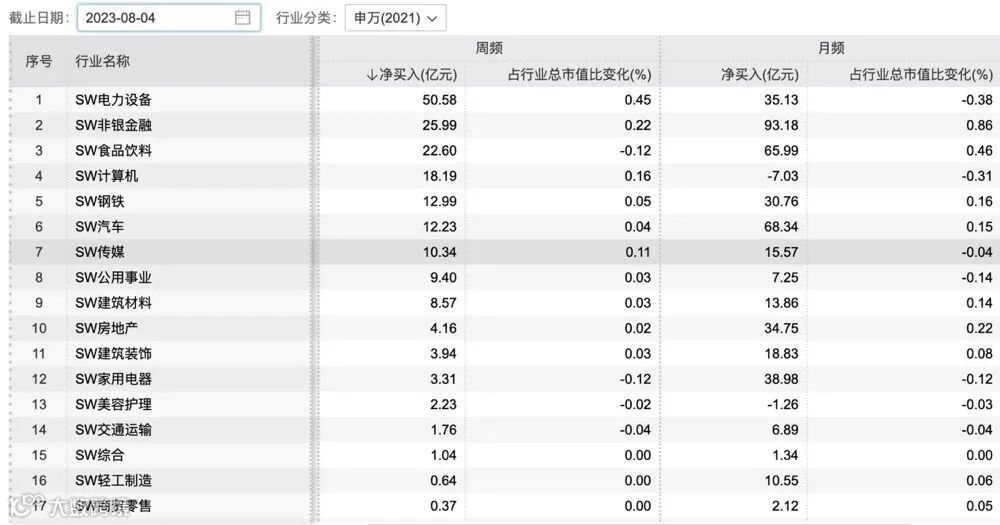The width and height of the screenshot is (1000, 525).
Task: Click monthly net buy value -7.03
Action: click(x=783, y=176)
